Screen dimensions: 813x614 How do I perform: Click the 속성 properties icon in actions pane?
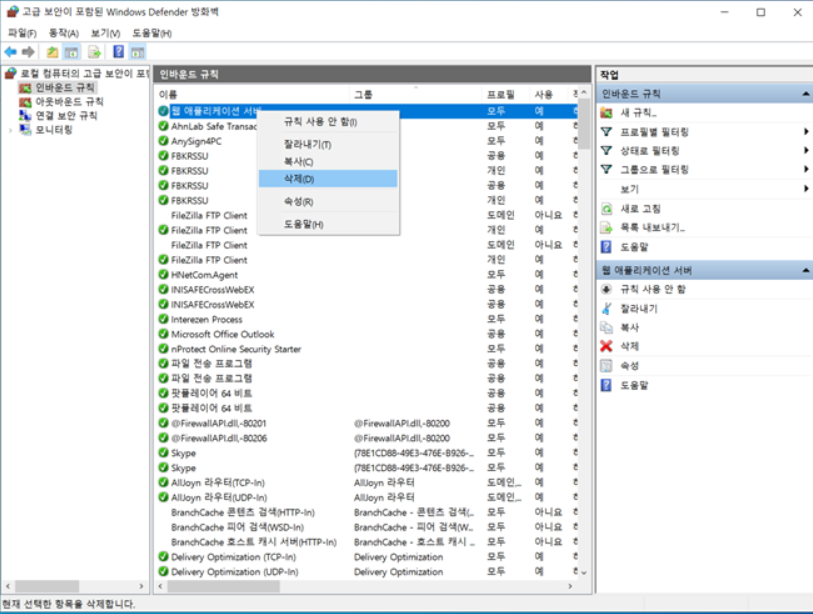tap(606, 366)
